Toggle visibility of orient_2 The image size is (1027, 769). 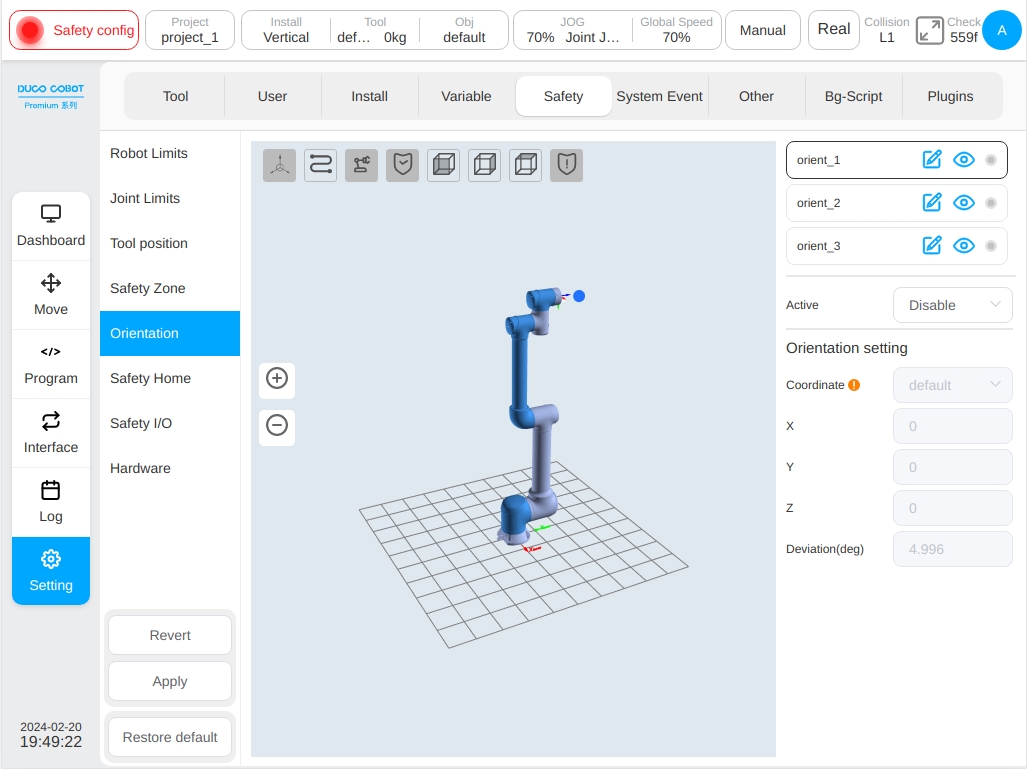(963, 202)
